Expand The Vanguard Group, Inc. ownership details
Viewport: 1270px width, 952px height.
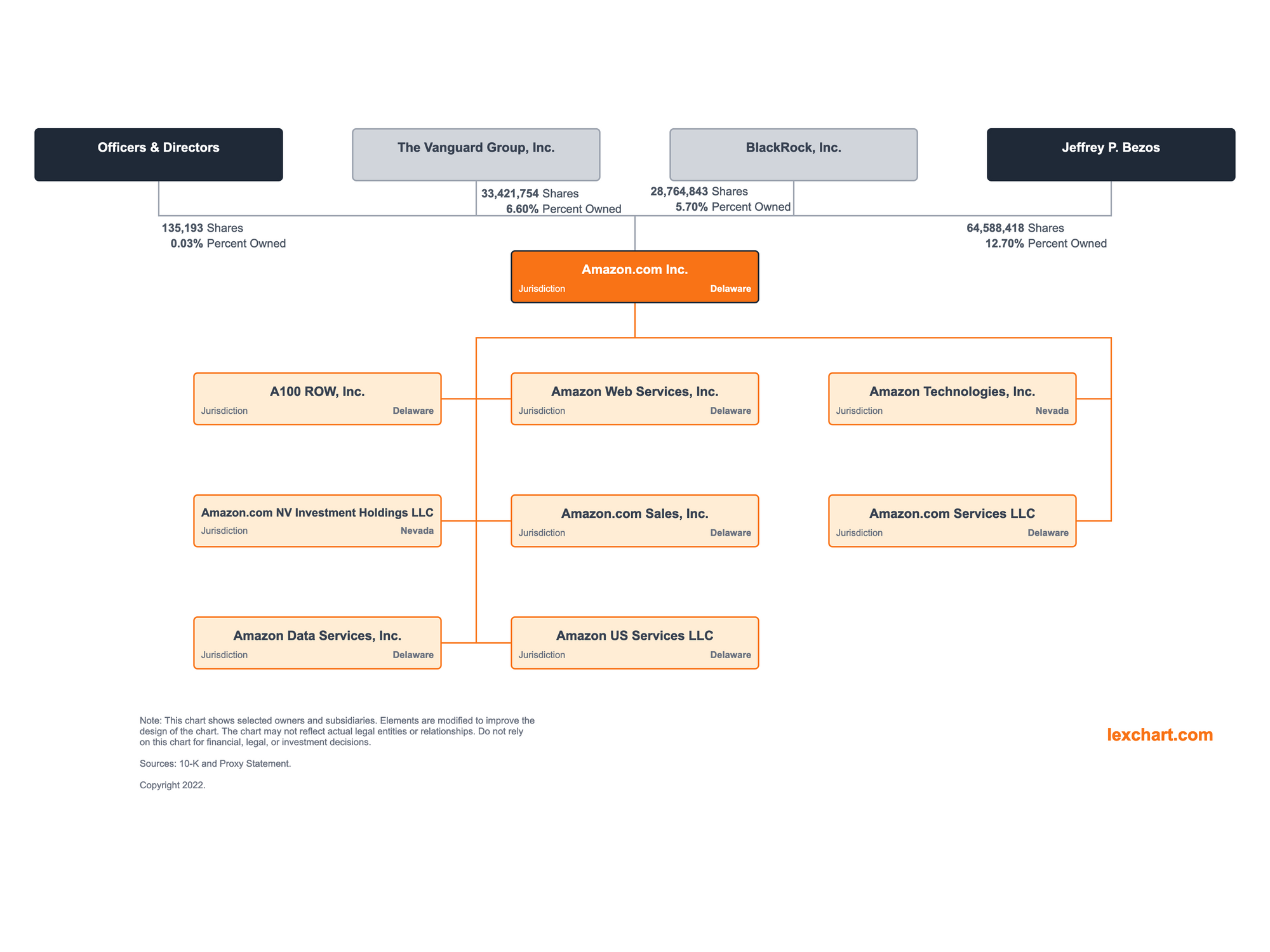click(476, 147)
